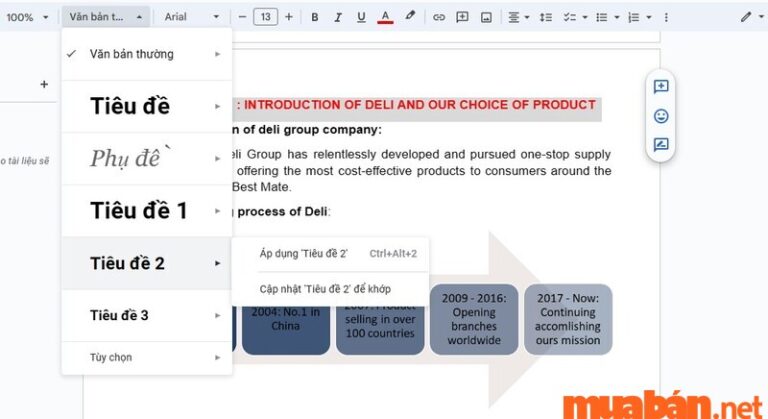Select 'Tiêu đề 3' heading style
The width and height of the screenshot is (768, 419).
coord(146,315)
